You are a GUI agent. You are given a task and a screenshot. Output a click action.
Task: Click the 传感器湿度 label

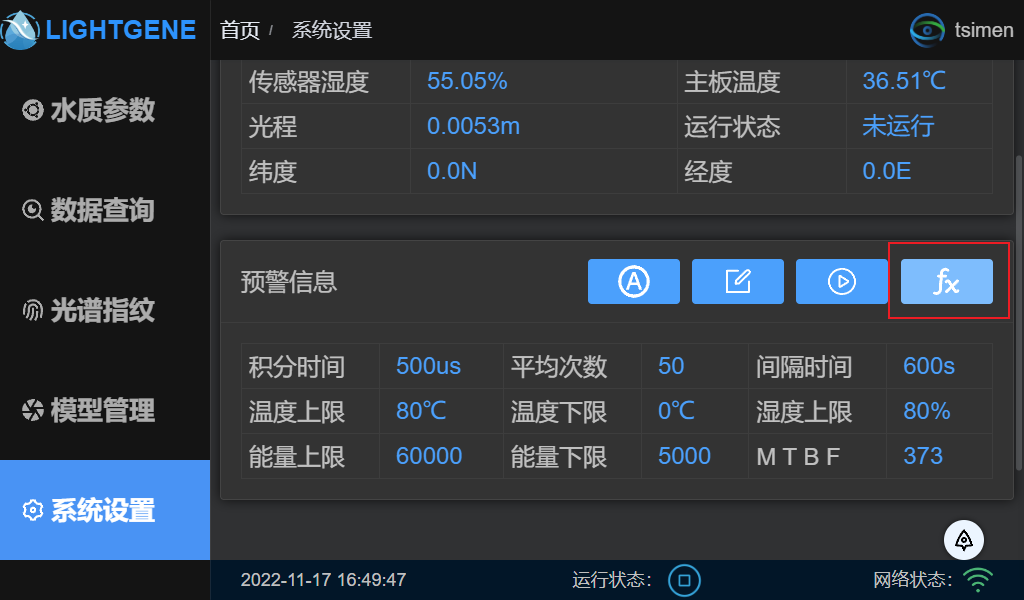pos(309,82)
